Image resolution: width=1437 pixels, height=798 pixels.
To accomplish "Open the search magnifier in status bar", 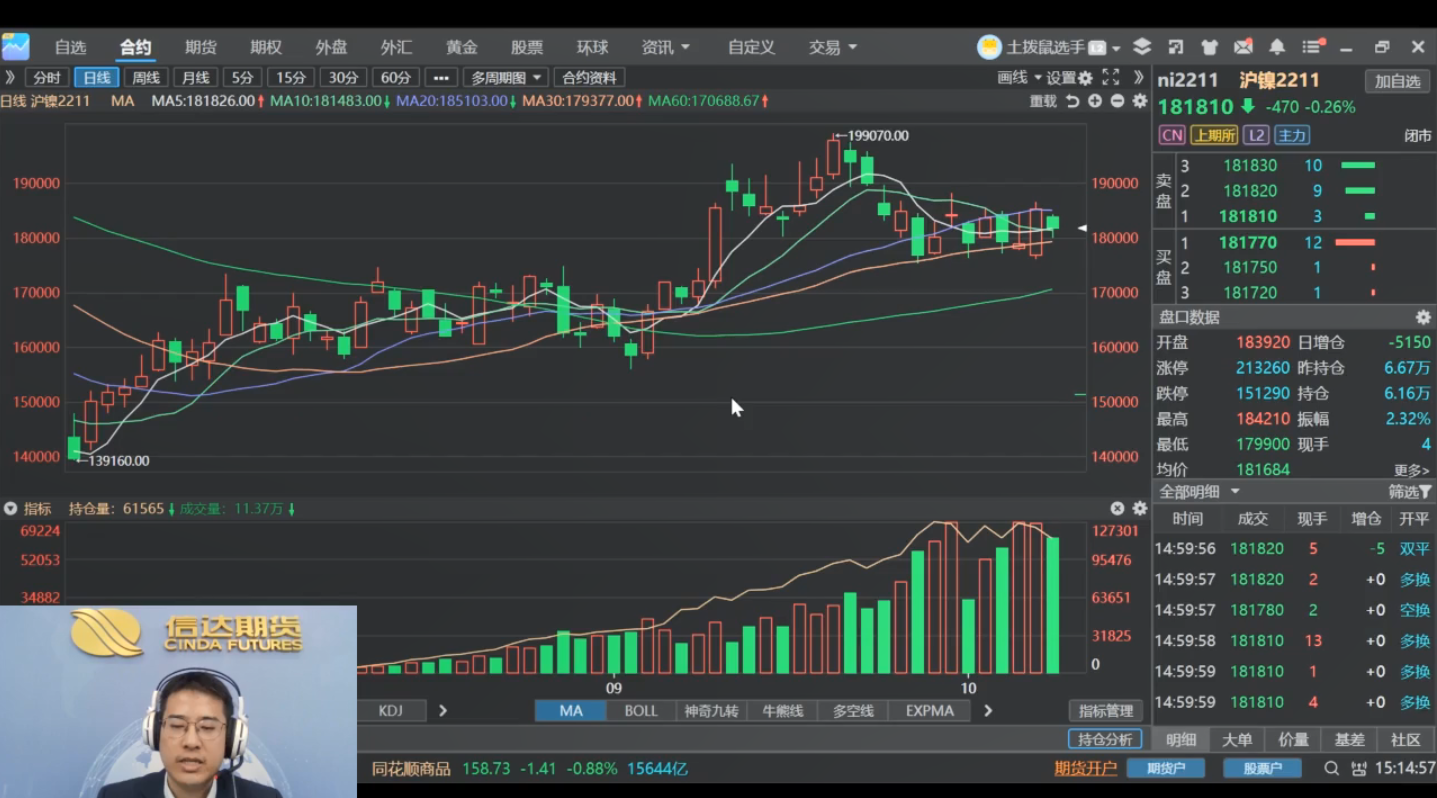I will (x=1331, y=768).
